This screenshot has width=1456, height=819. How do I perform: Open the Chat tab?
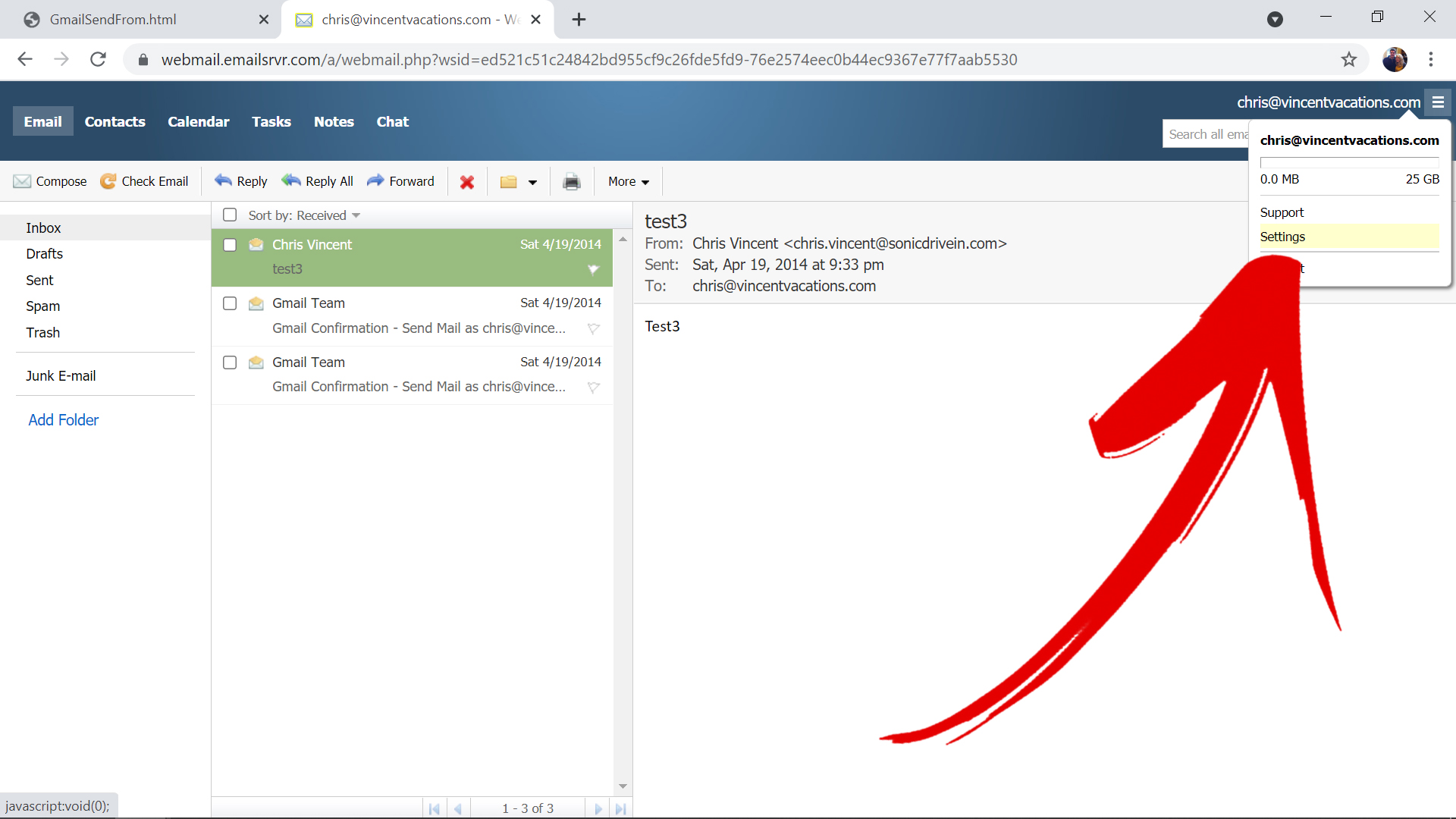[x=392, y=121]
